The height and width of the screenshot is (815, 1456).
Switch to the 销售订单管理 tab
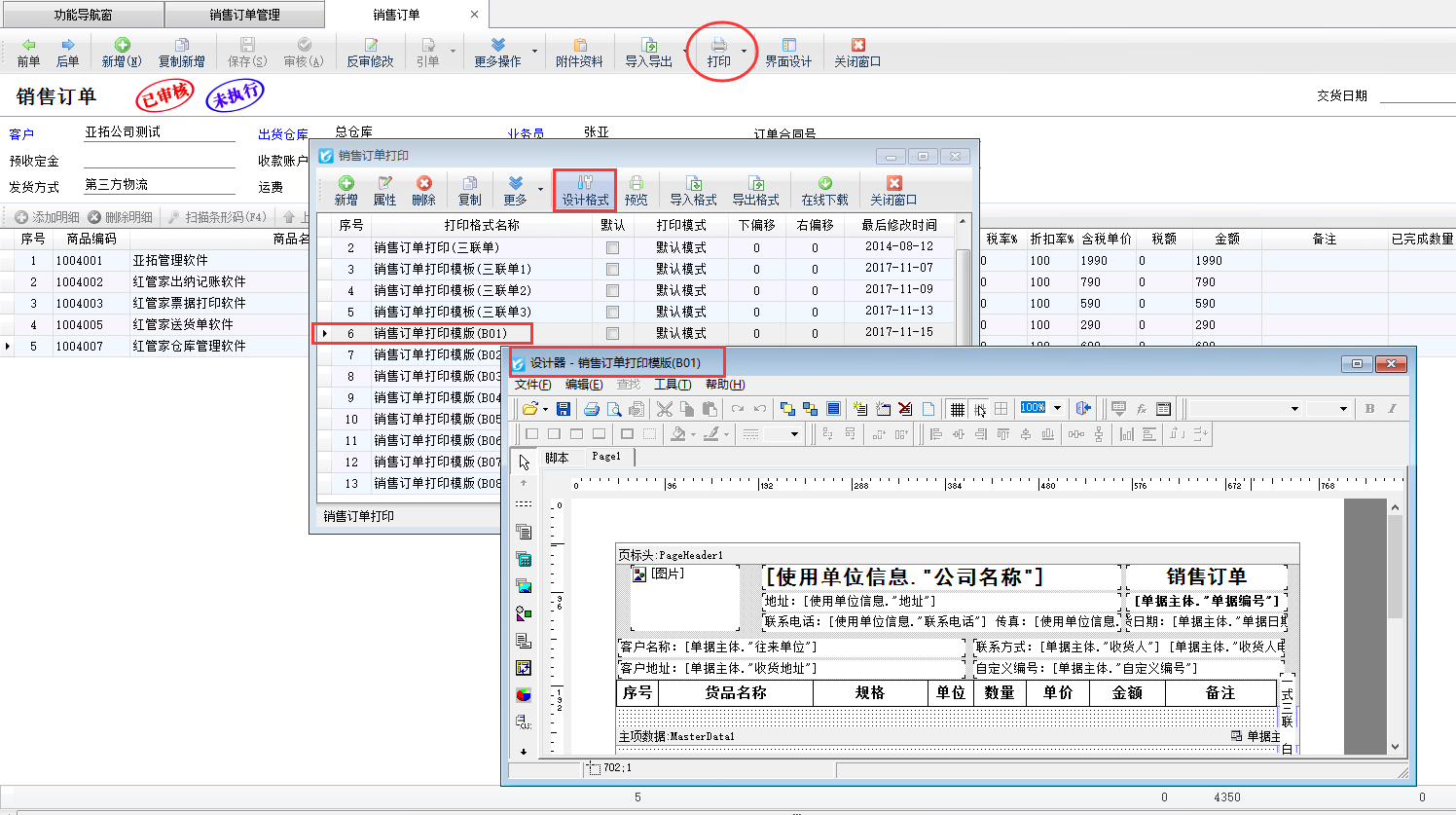point(244,15)
